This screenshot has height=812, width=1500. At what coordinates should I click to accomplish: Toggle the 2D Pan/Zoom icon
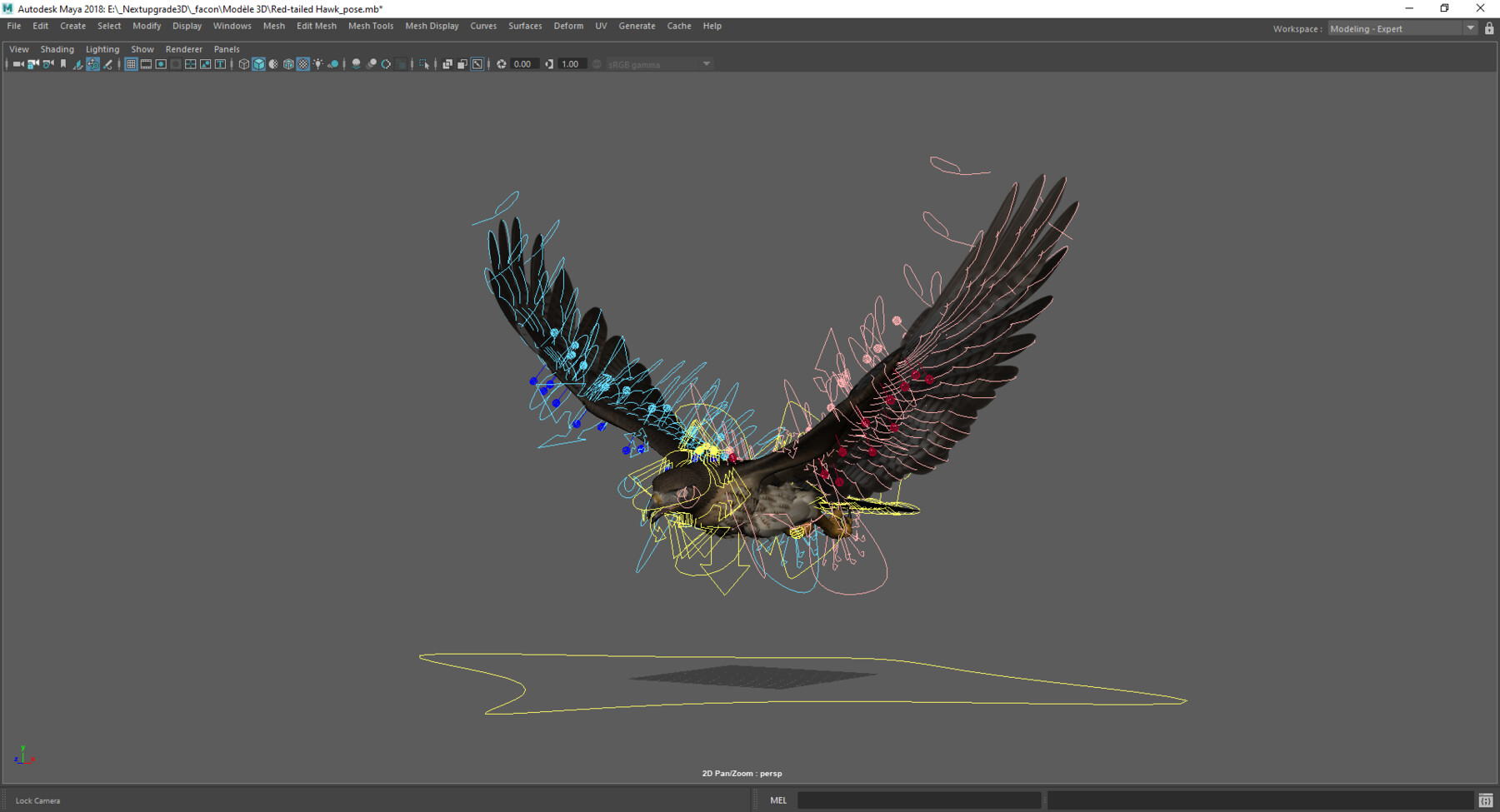92,64
